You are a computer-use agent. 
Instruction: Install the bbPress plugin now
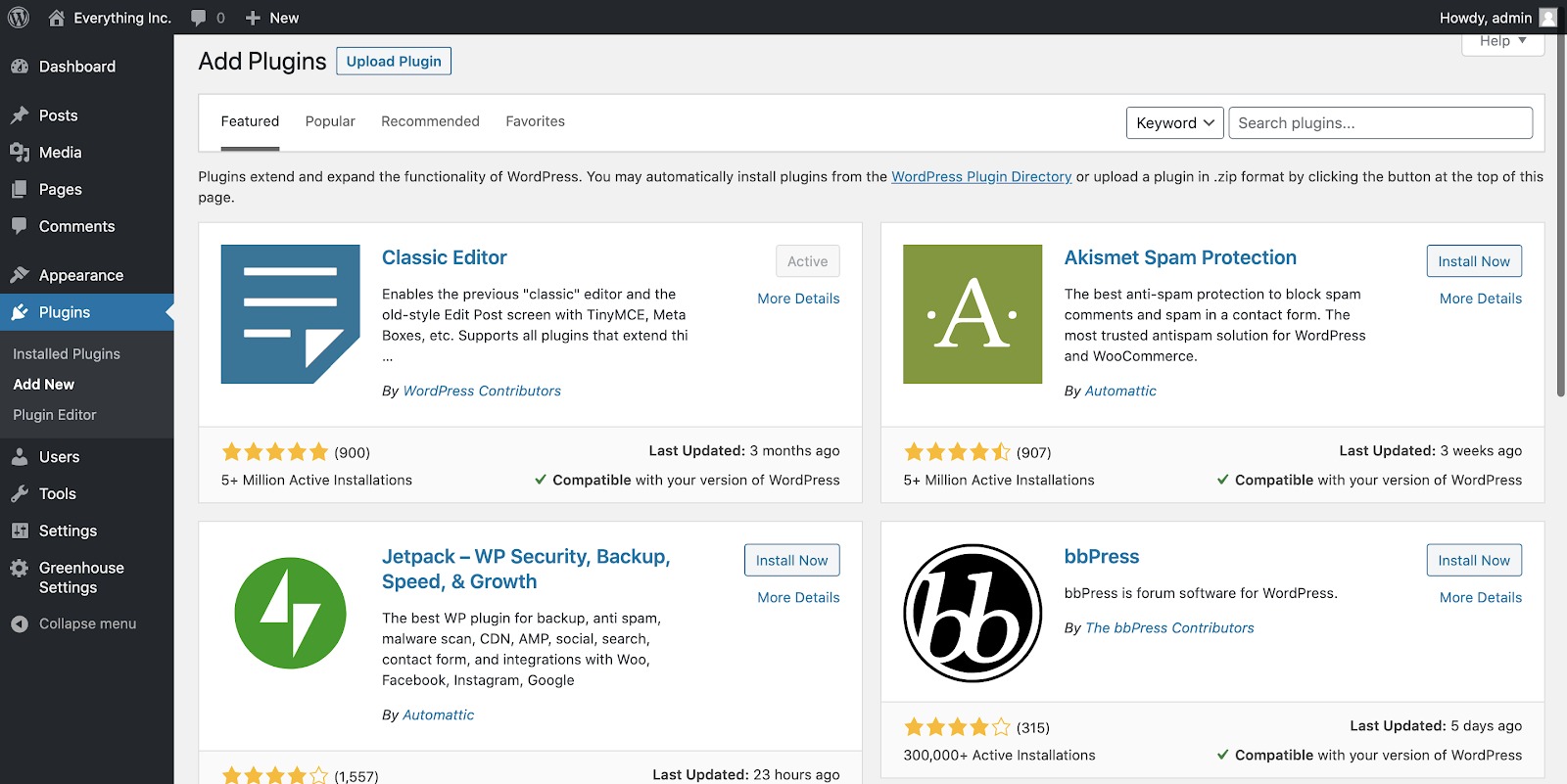point(1474,561)
